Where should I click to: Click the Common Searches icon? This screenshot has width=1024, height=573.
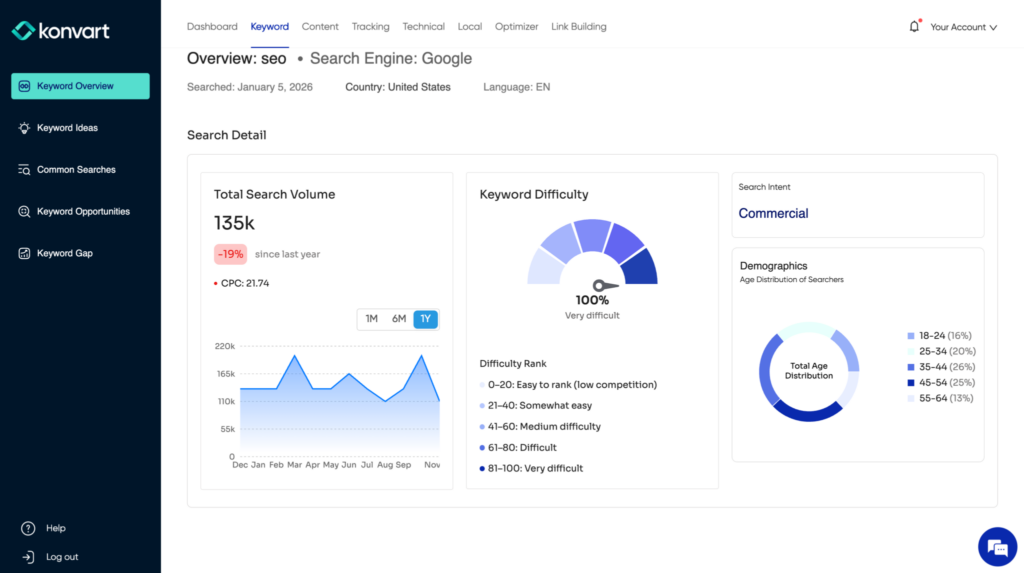24,170
